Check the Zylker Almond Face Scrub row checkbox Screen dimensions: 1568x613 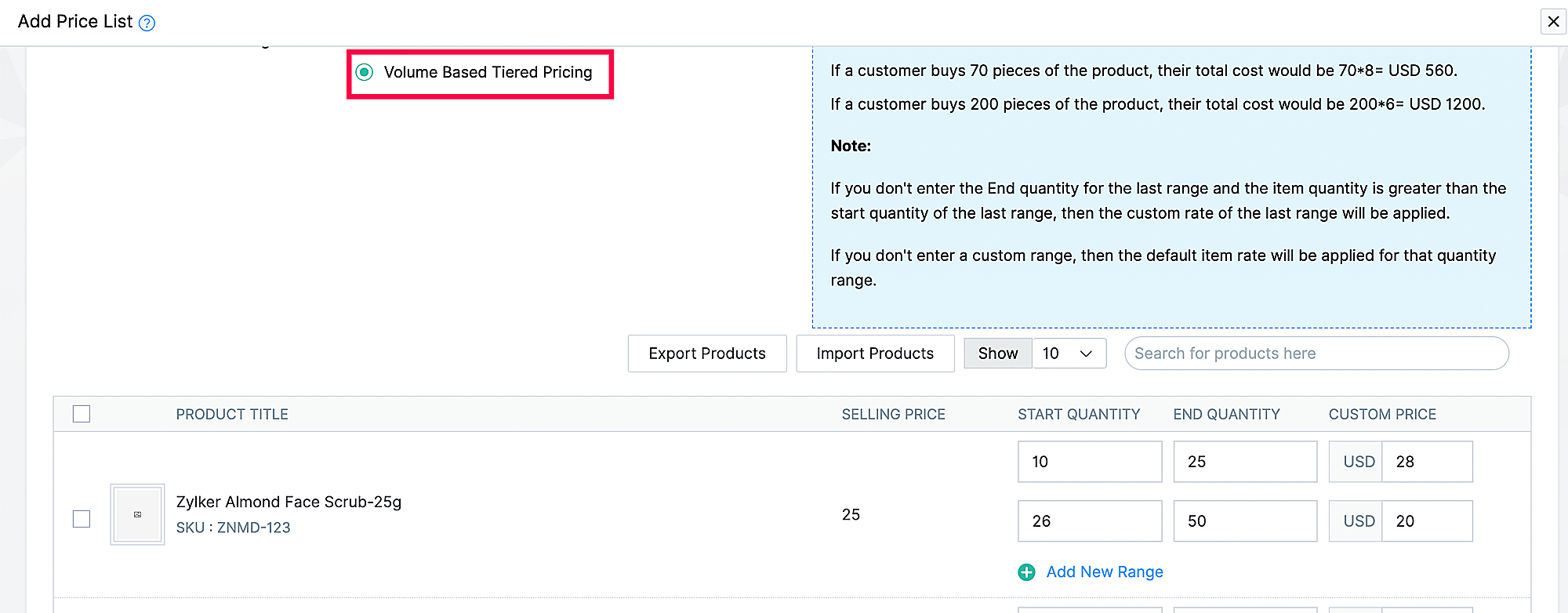(x=82, y=519)
